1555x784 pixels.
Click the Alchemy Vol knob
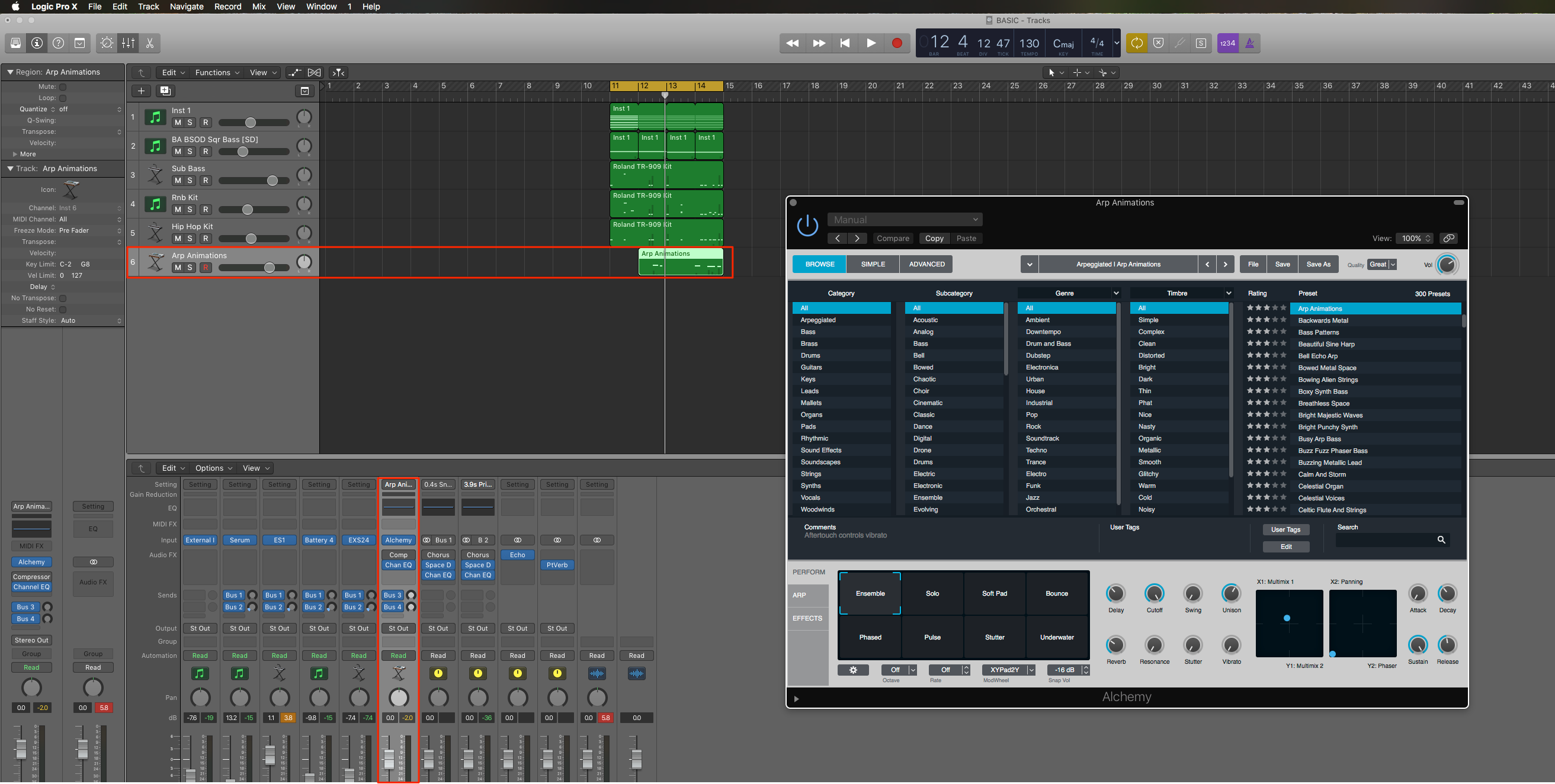click(1447, 264)
